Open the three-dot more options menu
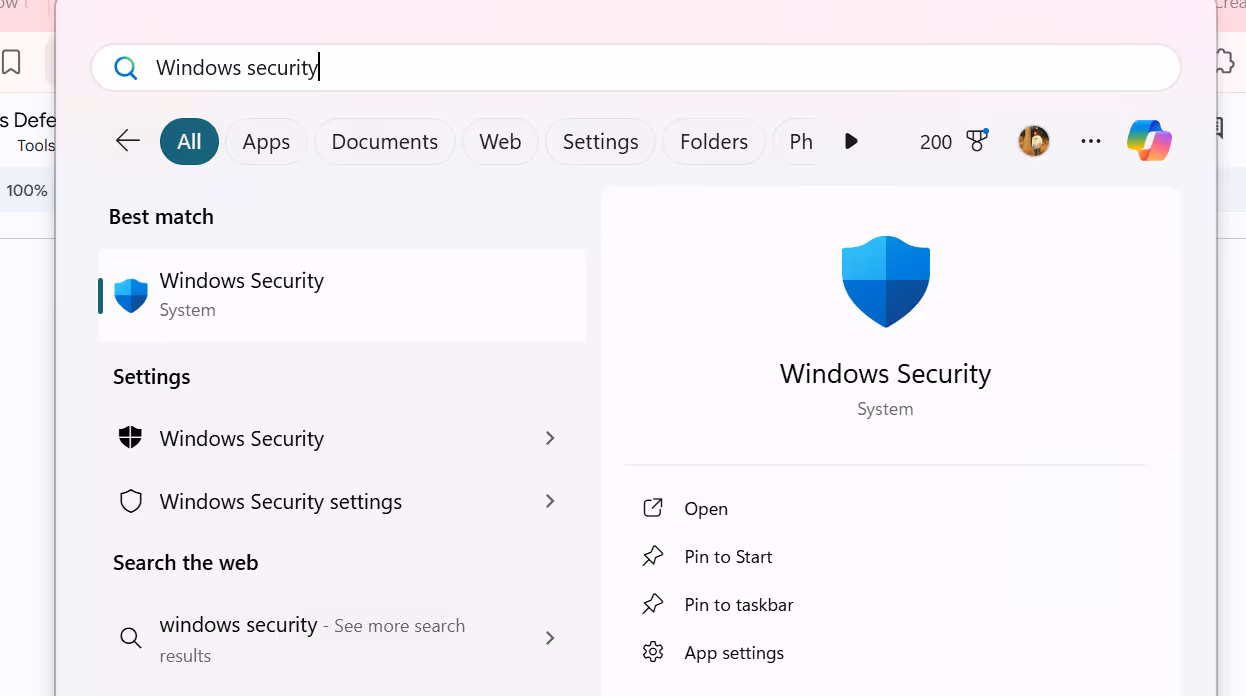Image resolution: width=1246 pixels, height=696 pixels. [1091, 142]
